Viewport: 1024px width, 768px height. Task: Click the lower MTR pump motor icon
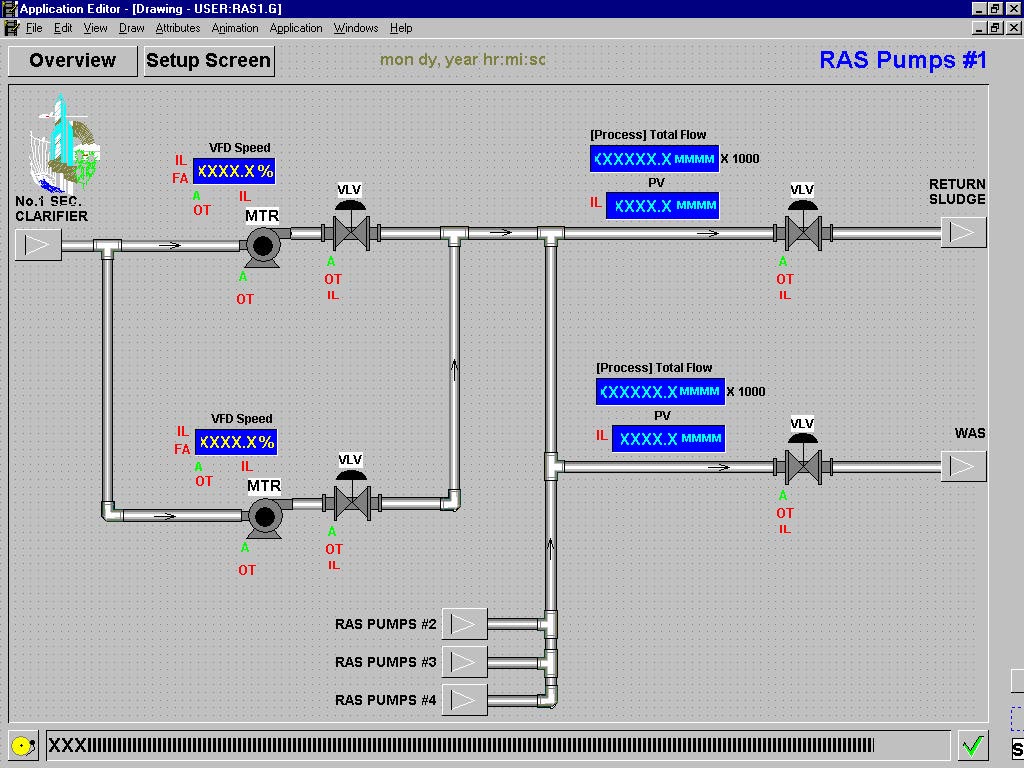click(x=266, y=517)
